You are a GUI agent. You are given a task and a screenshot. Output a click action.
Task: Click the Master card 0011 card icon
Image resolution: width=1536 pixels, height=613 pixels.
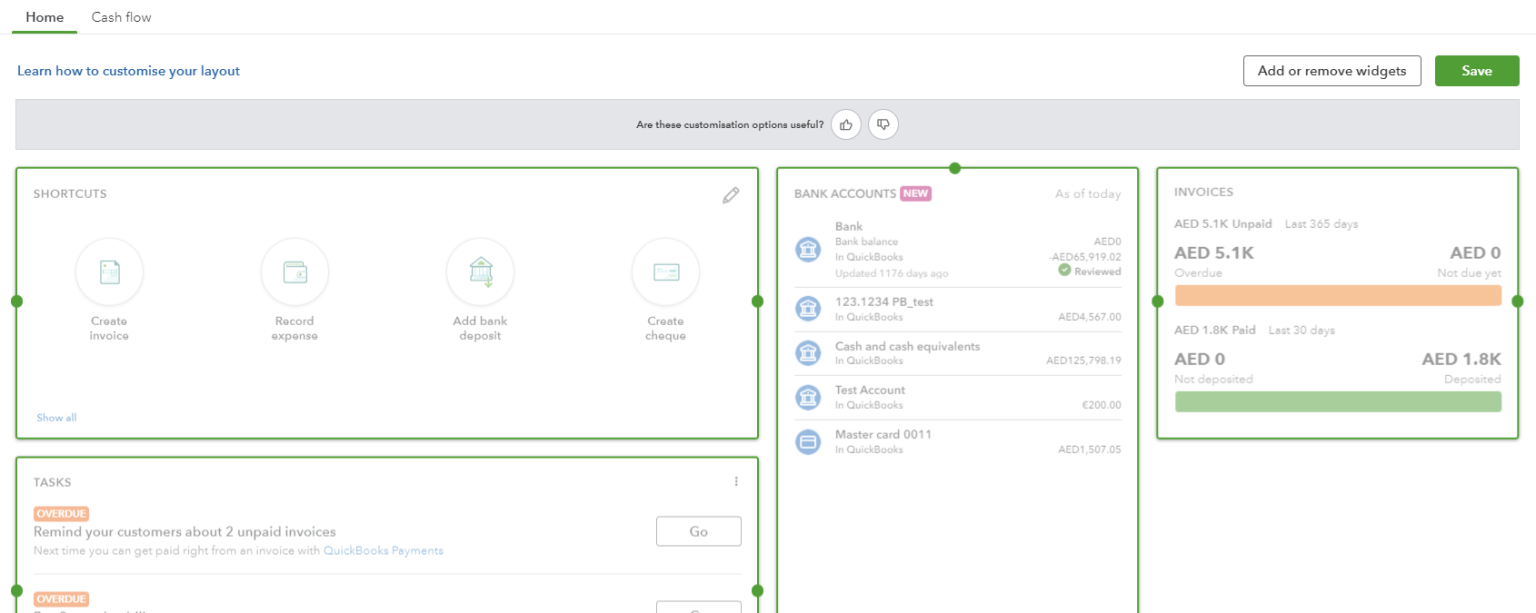click(x=808, y=441)
